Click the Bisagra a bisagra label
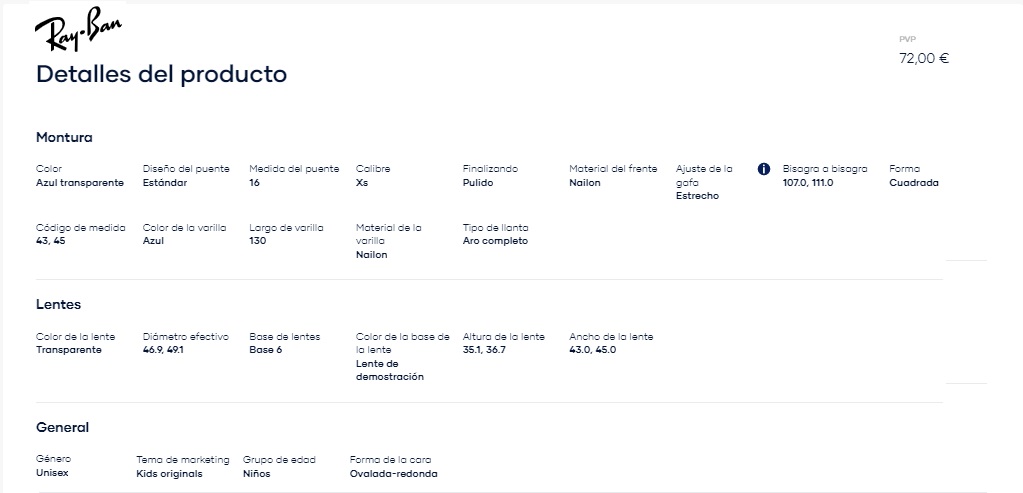The width and height of the screenshot is (1023, 493). pos(825,169)
